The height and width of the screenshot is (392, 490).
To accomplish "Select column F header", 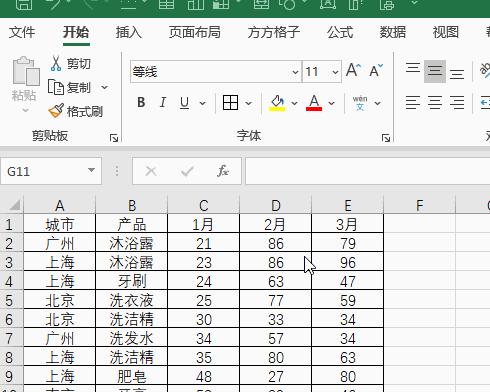I will (x=420, y=205).
